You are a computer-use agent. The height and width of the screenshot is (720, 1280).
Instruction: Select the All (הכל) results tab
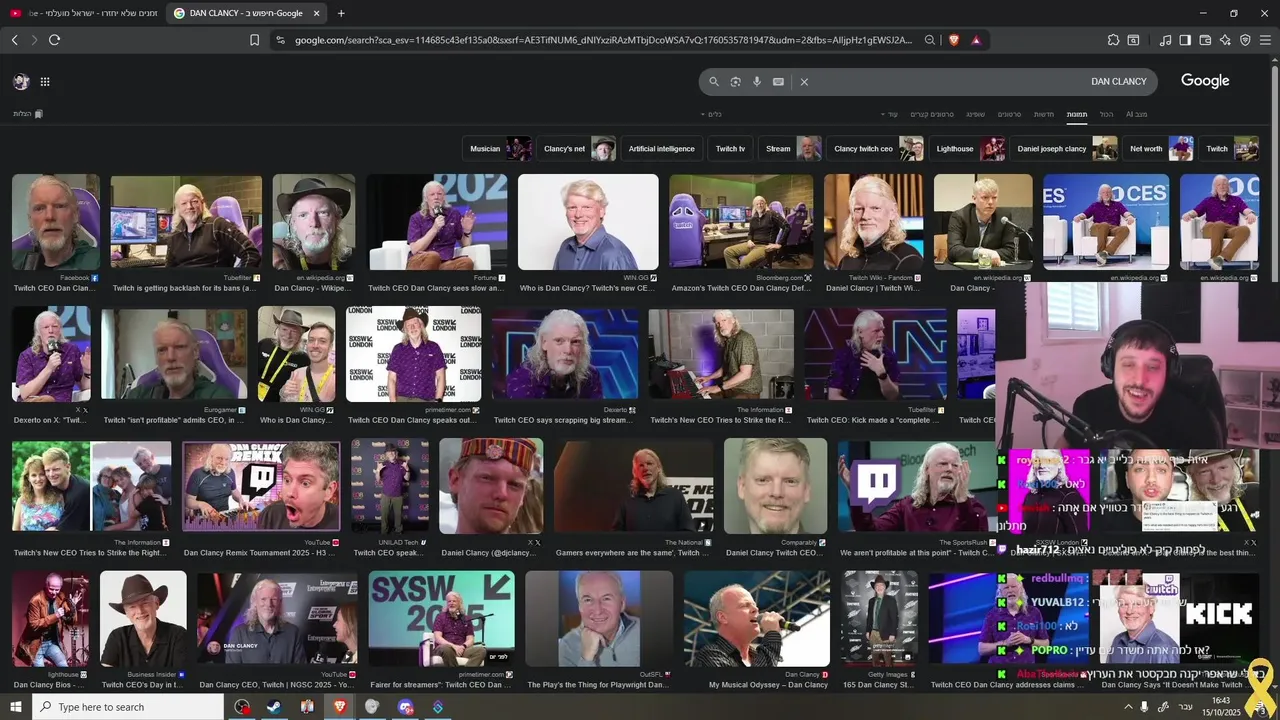(1106, 114)
